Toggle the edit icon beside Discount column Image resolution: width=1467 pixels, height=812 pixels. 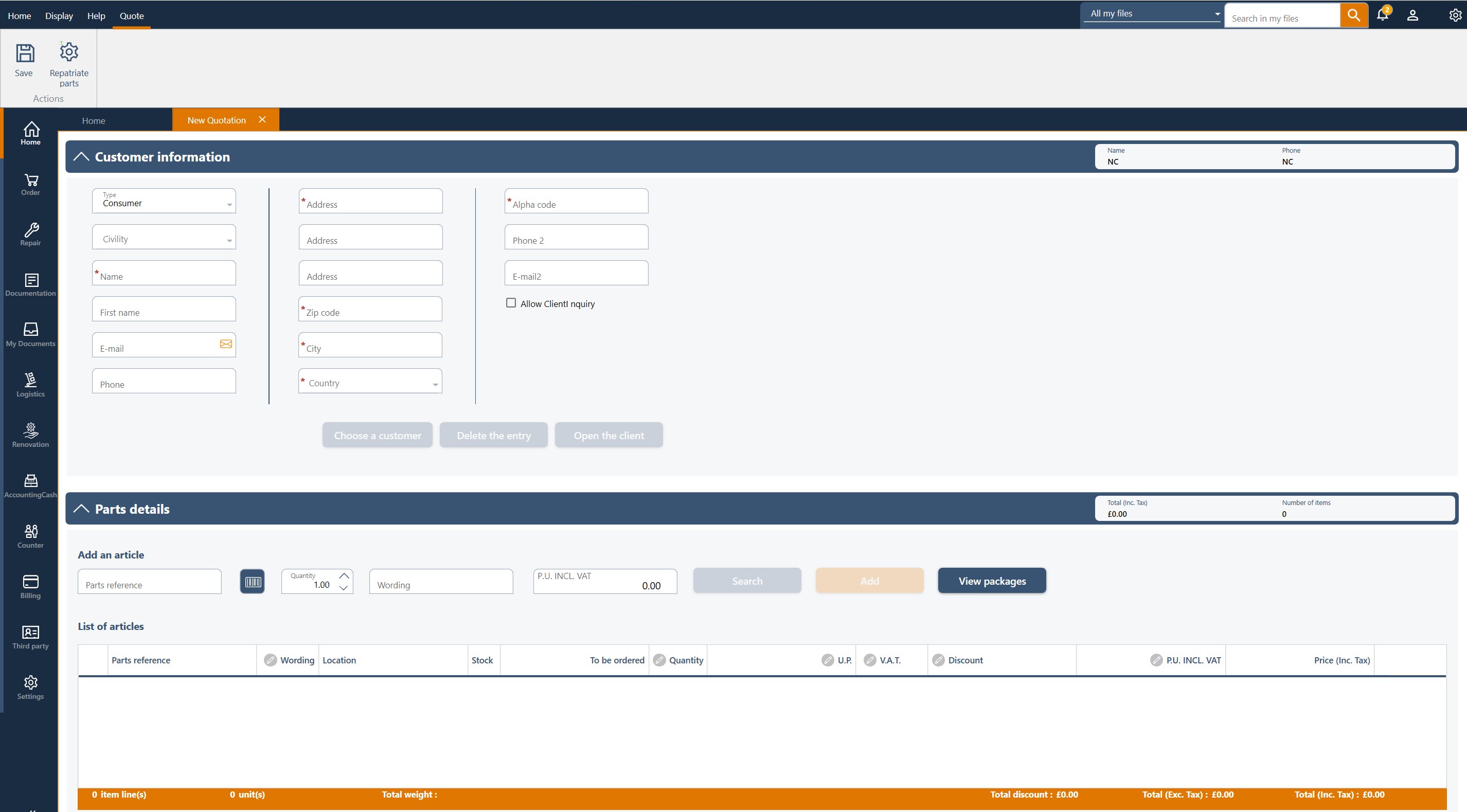pyautogui.click(x=939, y=660)
